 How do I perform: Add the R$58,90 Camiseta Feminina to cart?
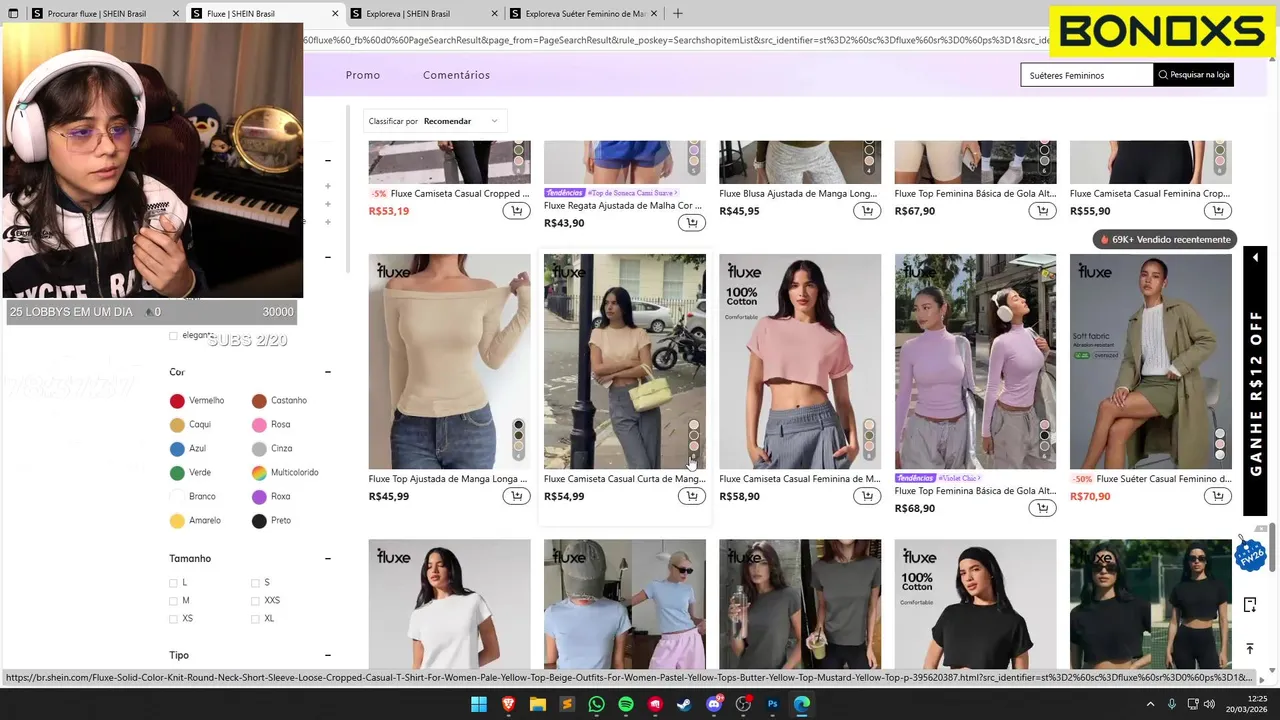coord(867,496)
